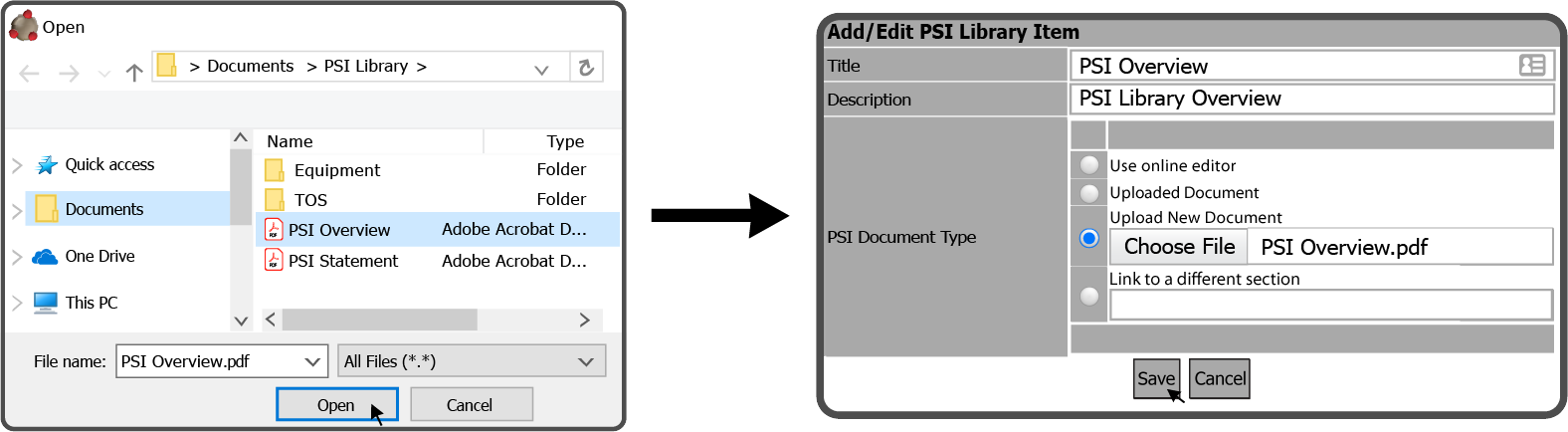This screenshot has width=1568, height=432.
Task: Open the TOS folder
Action: (310, 200)
